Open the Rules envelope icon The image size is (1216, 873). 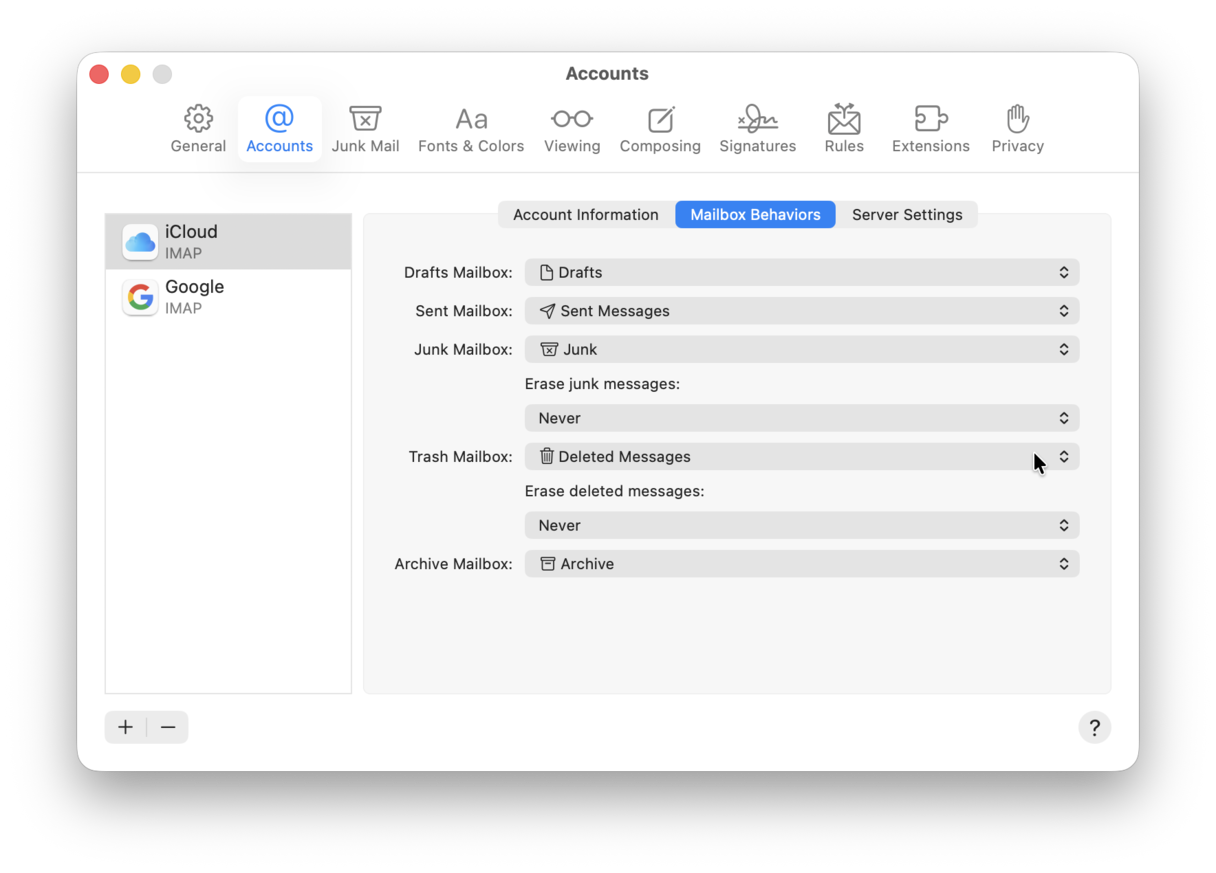pyautogui.click(x=843, y=128)
